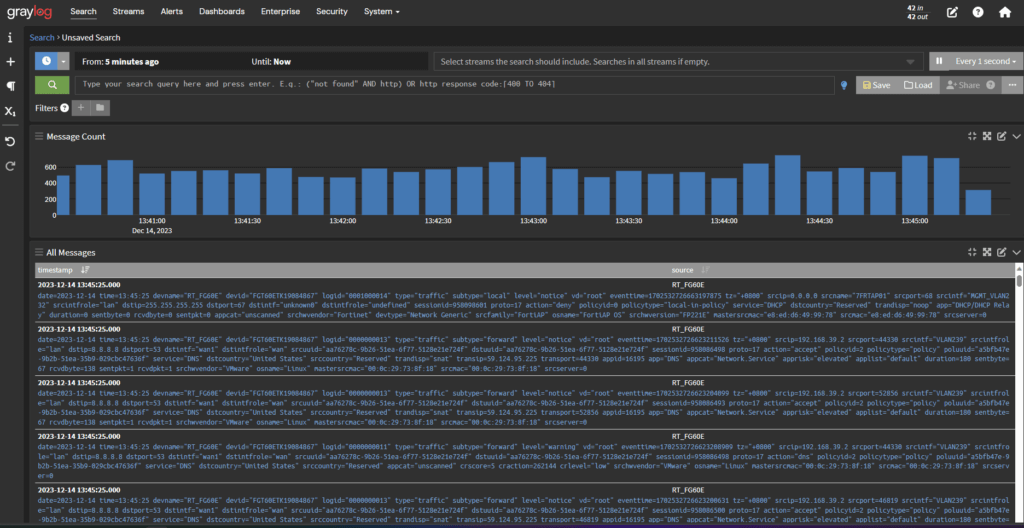
Task: Click the Load search button
Action: click(918, 85)
